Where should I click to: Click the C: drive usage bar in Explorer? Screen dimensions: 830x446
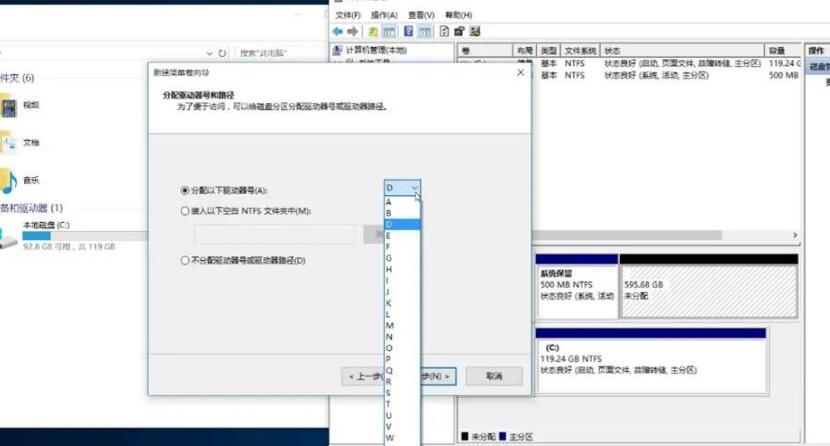coord(85,236)
